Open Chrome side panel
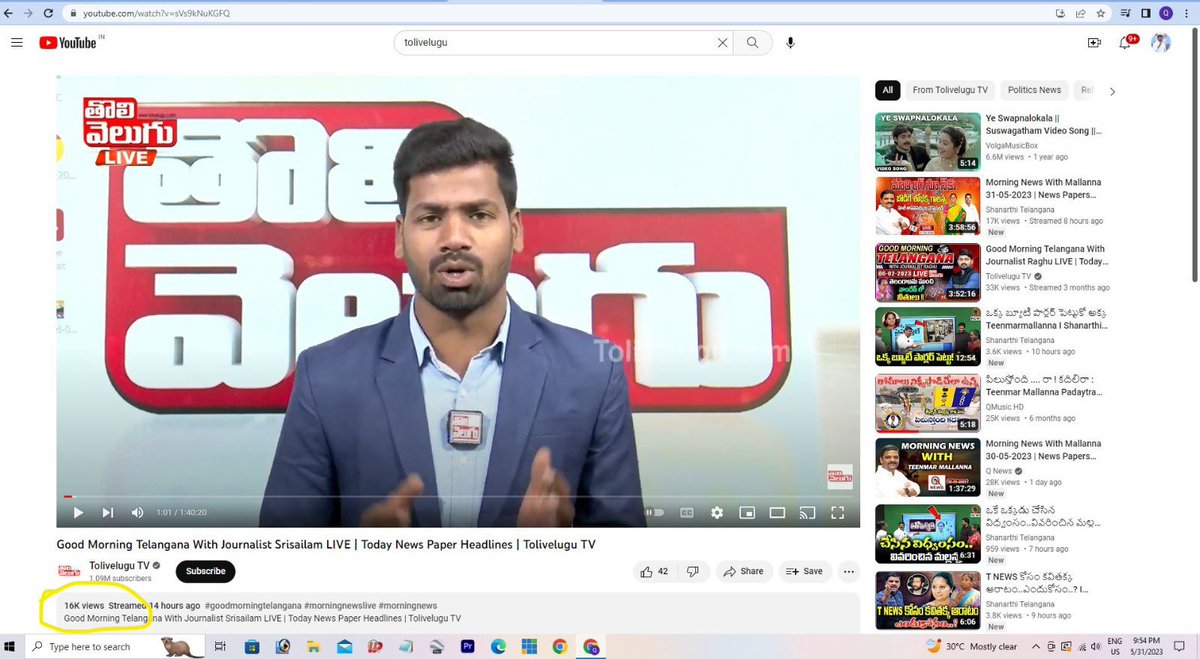Screen dimensions: 1200x659 tap(1146, 13)
